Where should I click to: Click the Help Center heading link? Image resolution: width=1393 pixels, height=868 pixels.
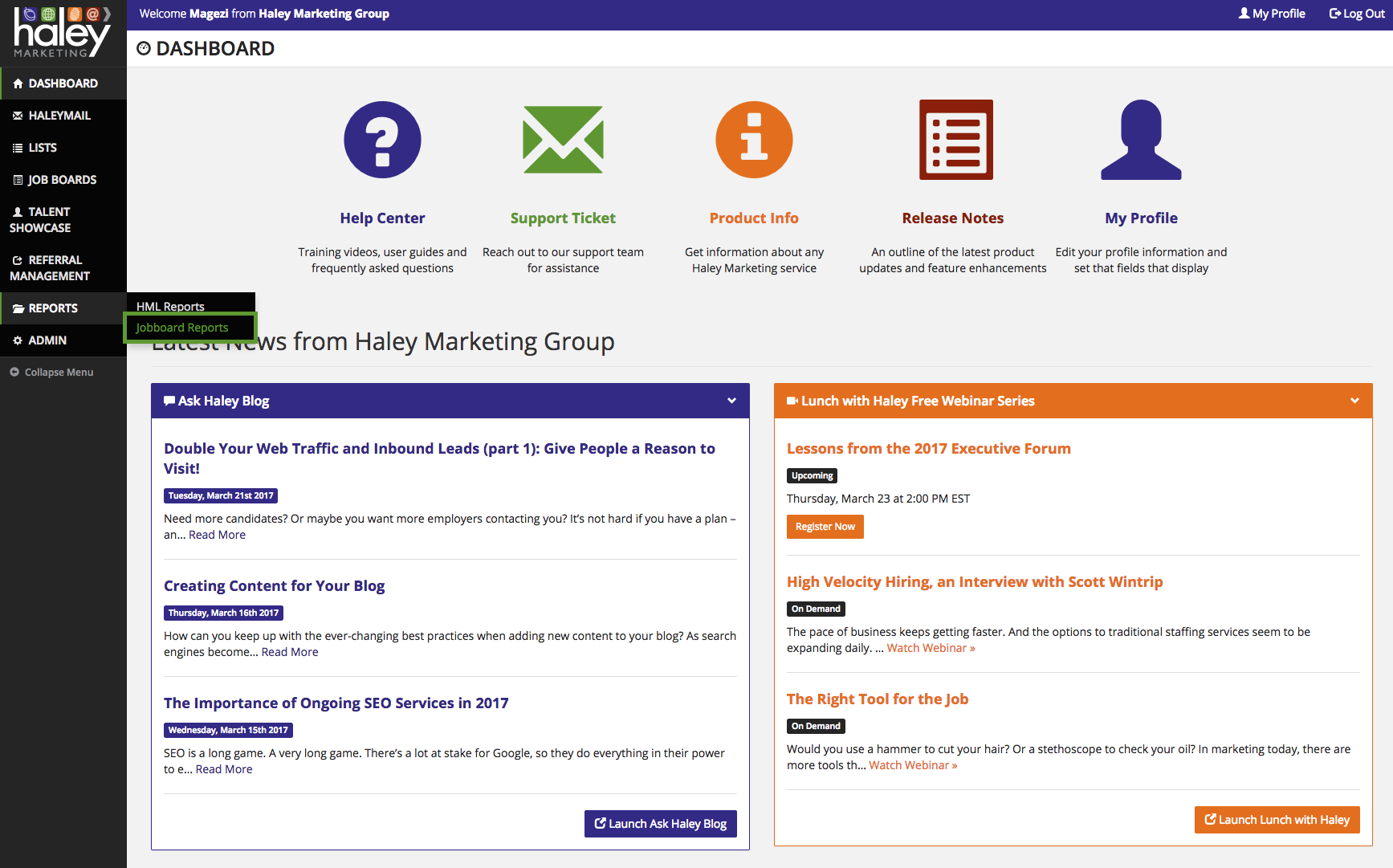(x=382, y=218)
